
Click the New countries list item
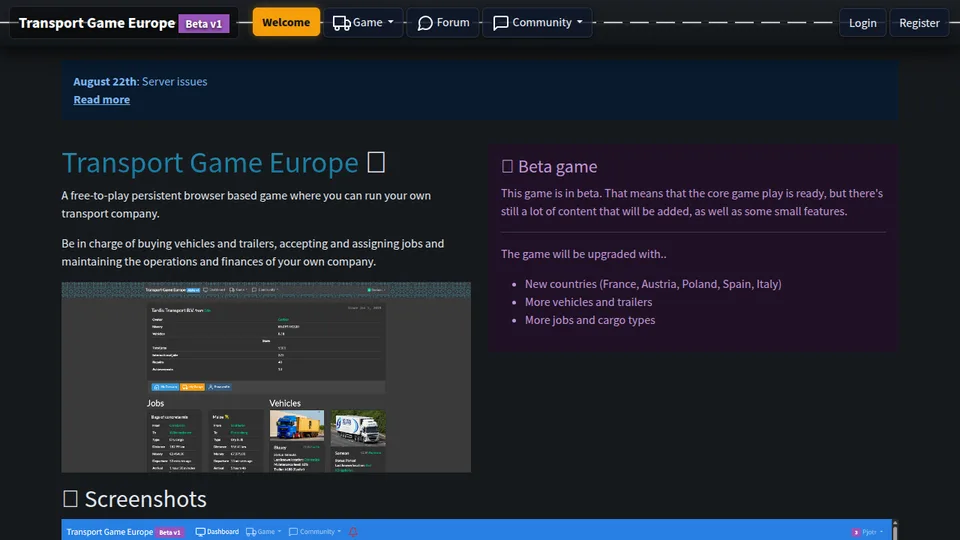(653, 283)
